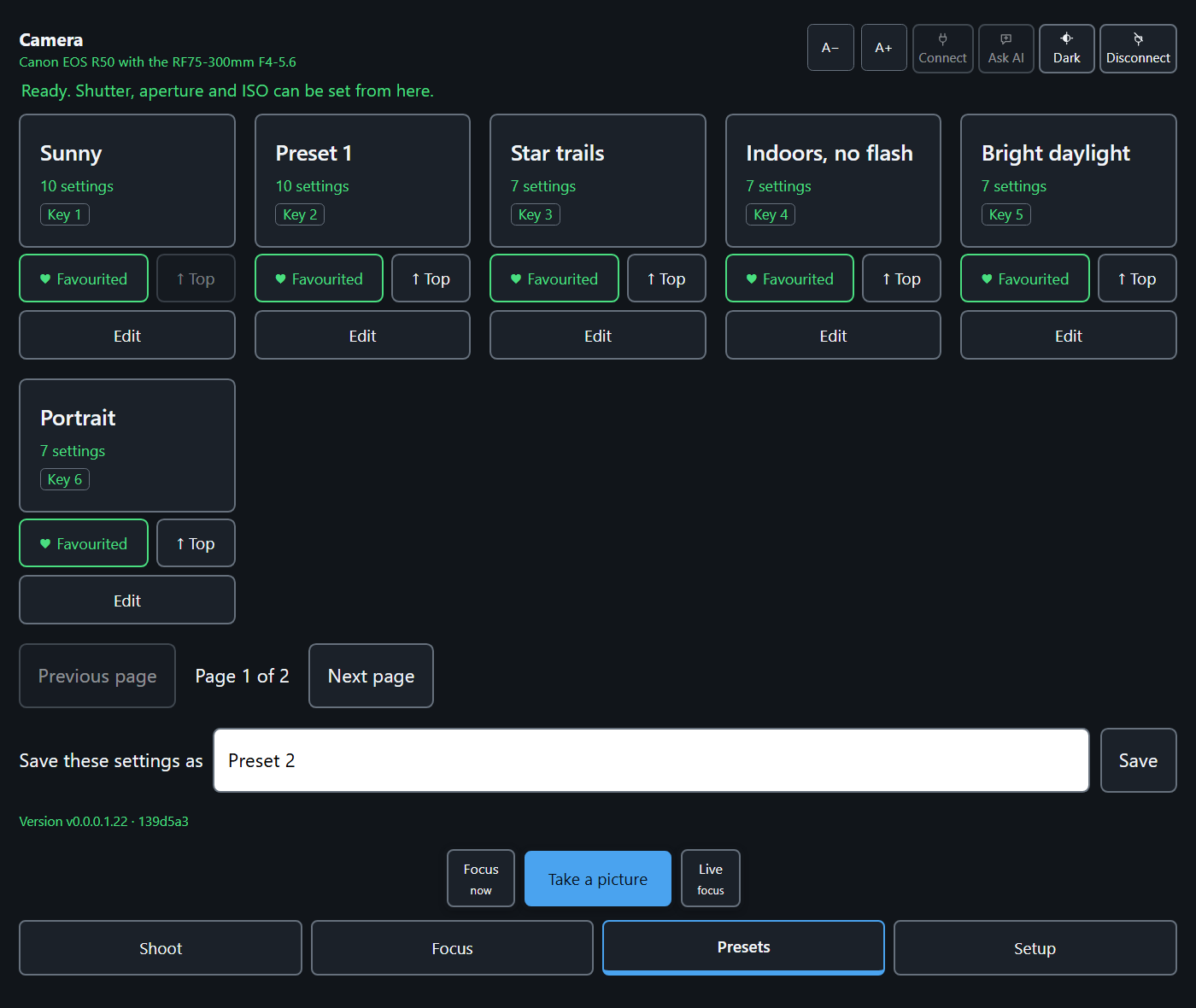The width and height of the screenshot is (1196, 1008).
Task: Apply the Star trails preset card
Action: 598,181
